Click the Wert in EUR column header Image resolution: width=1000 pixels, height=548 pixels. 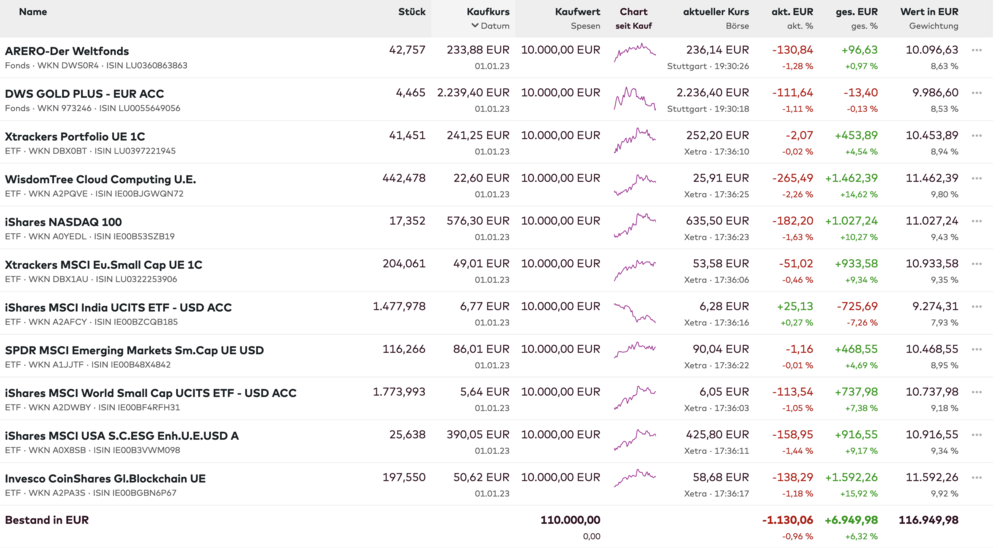point(929,12)
